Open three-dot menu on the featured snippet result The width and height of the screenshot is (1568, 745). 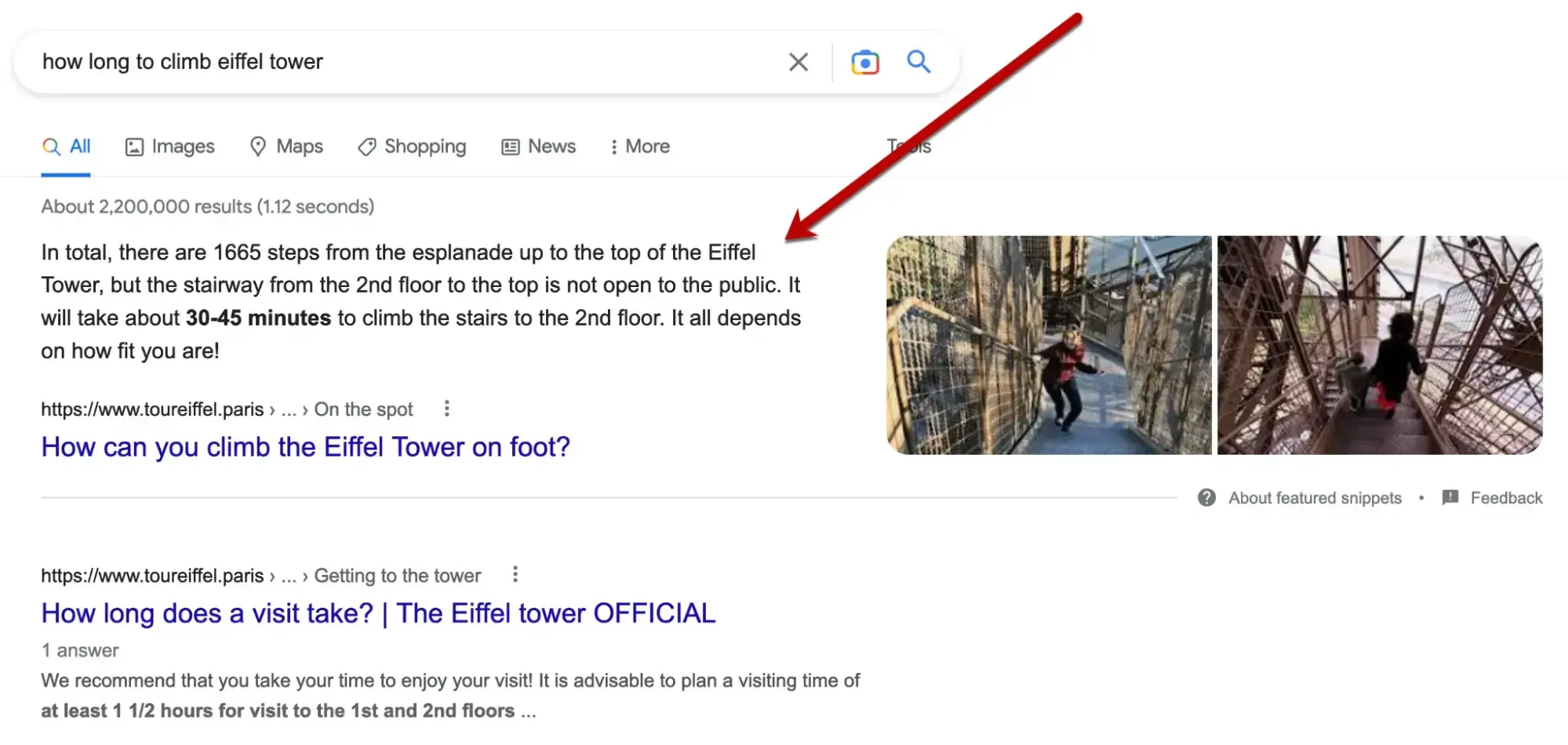[446, 409]
